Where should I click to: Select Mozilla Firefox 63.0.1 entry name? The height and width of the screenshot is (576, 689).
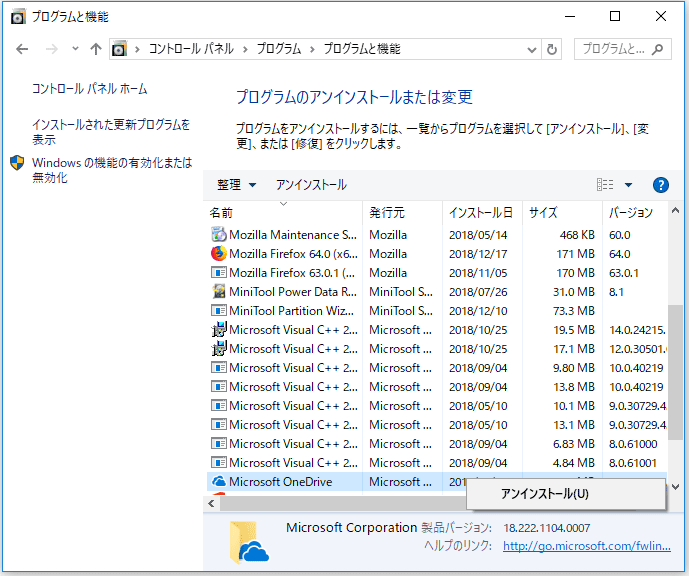coord(292,273)
